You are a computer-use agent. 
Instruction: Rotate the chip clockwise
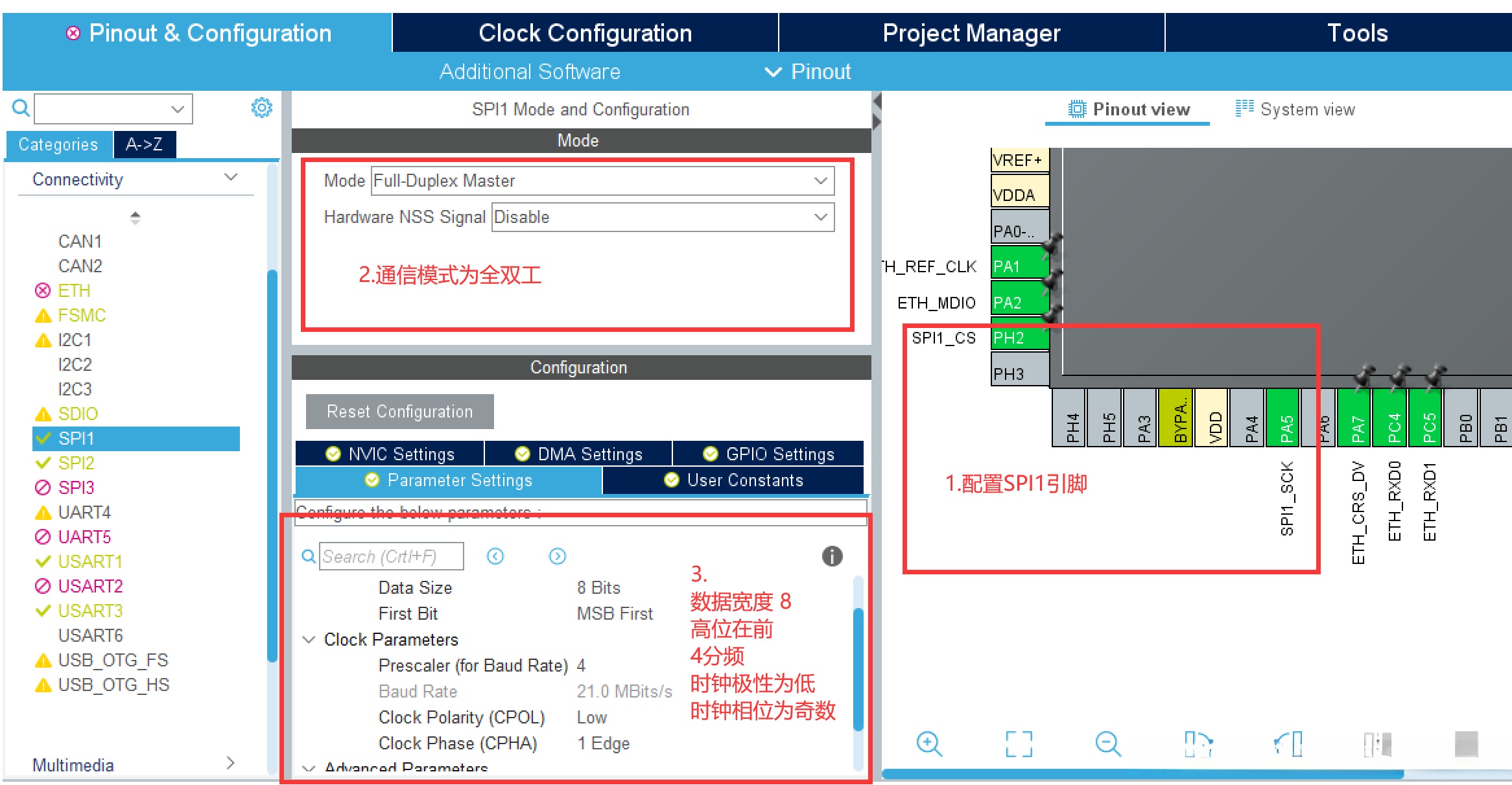pos(1198,744)
